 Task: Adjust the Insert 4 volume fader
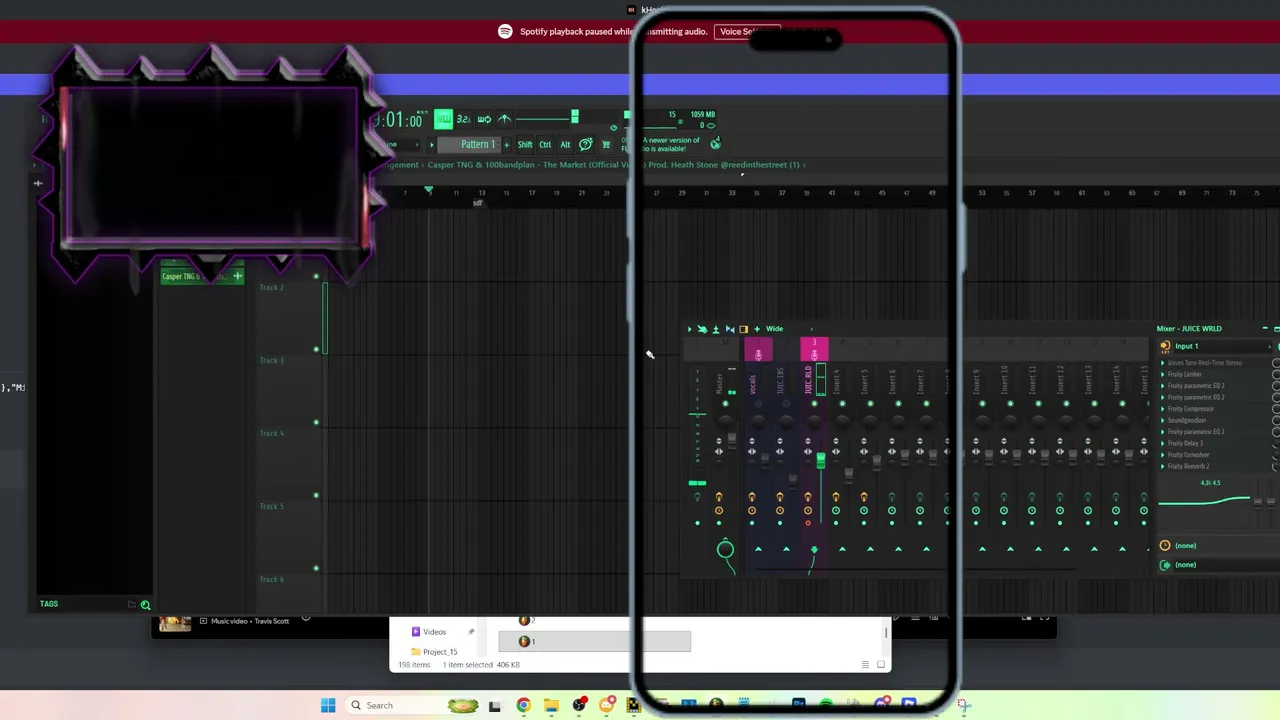point(849,474)
